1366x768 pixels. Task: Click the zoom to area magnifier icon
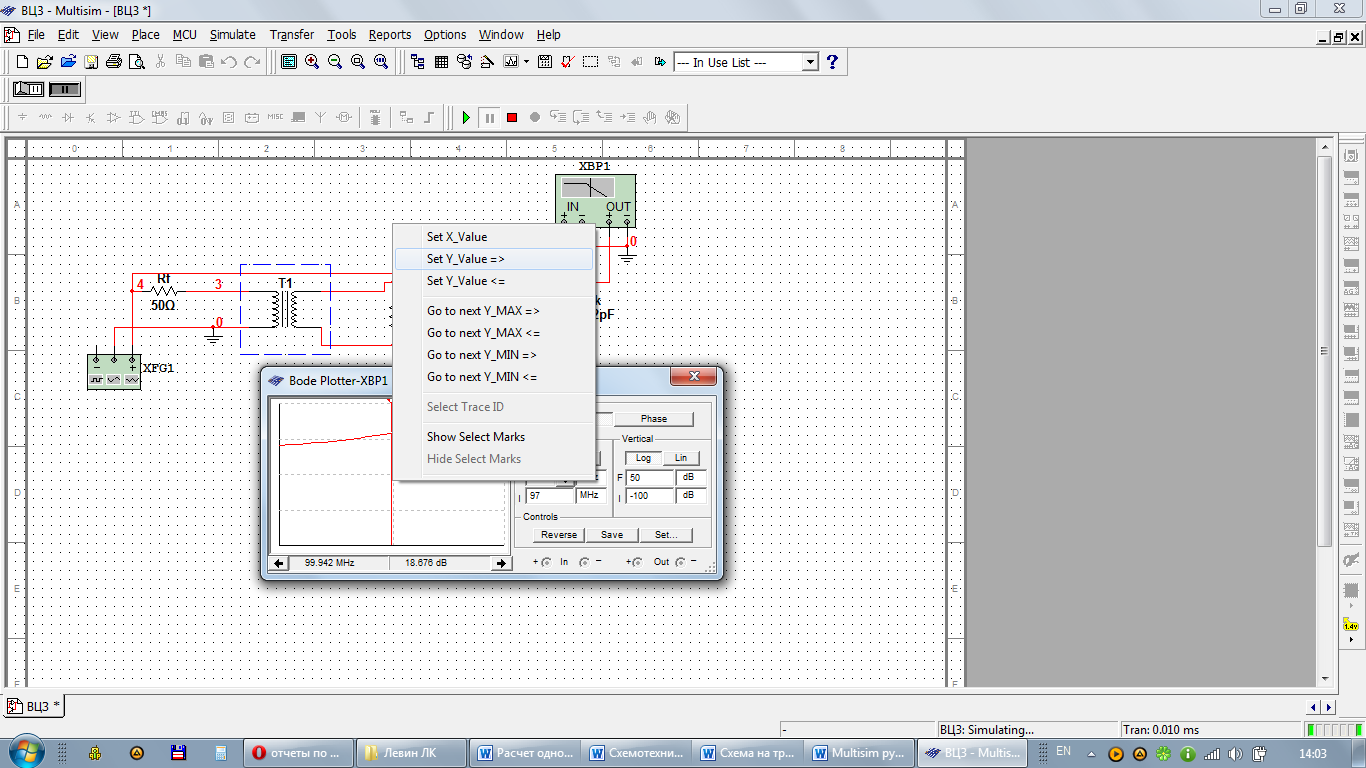tap(358, 62)
